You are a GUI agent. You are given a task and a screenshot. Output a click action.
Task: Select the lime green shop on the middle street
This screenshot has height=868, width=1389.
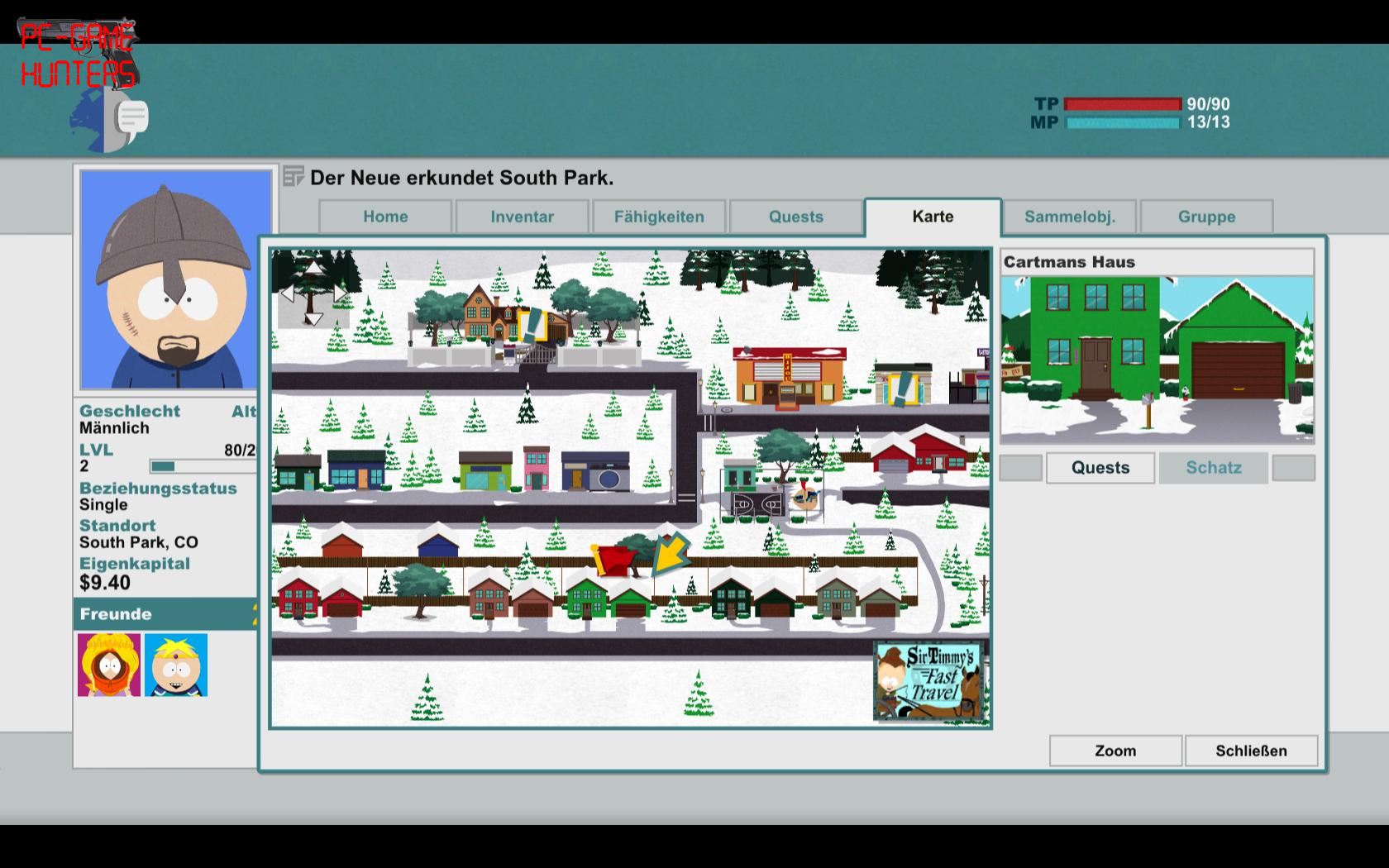(x=485, y=470)
